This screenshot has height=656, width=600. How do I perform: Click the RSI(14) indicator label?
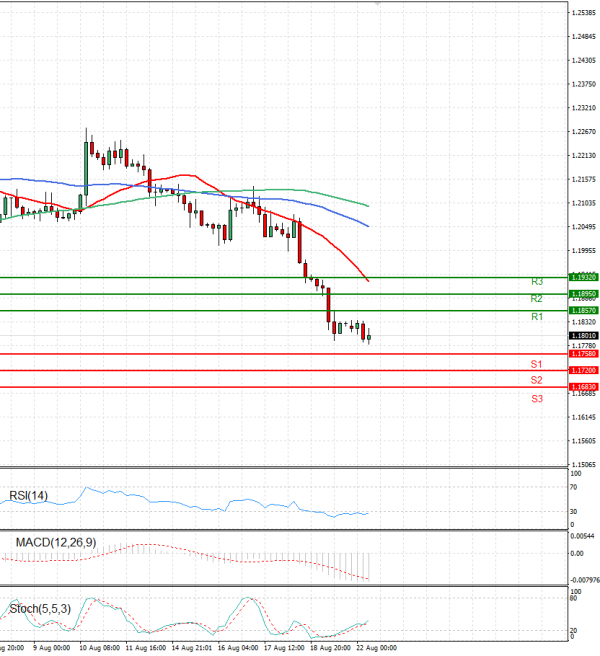pos(28,496)
